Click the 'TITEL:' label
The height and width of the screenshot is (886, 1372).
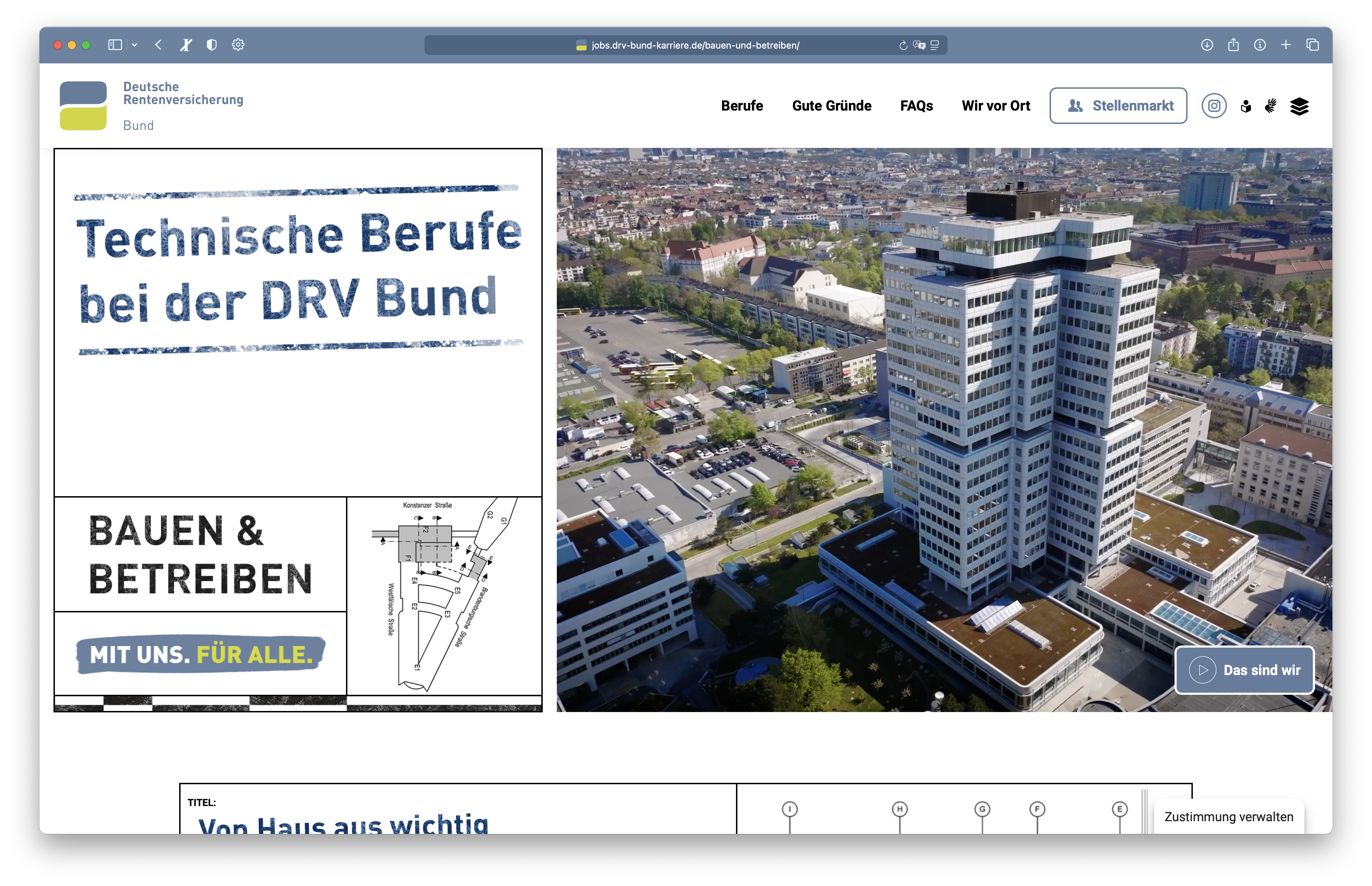(x=201, y=803)
